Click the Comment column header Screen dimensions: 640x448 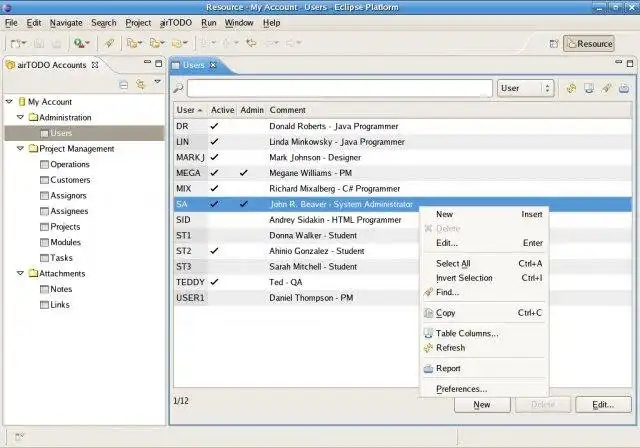pos(449,110)
